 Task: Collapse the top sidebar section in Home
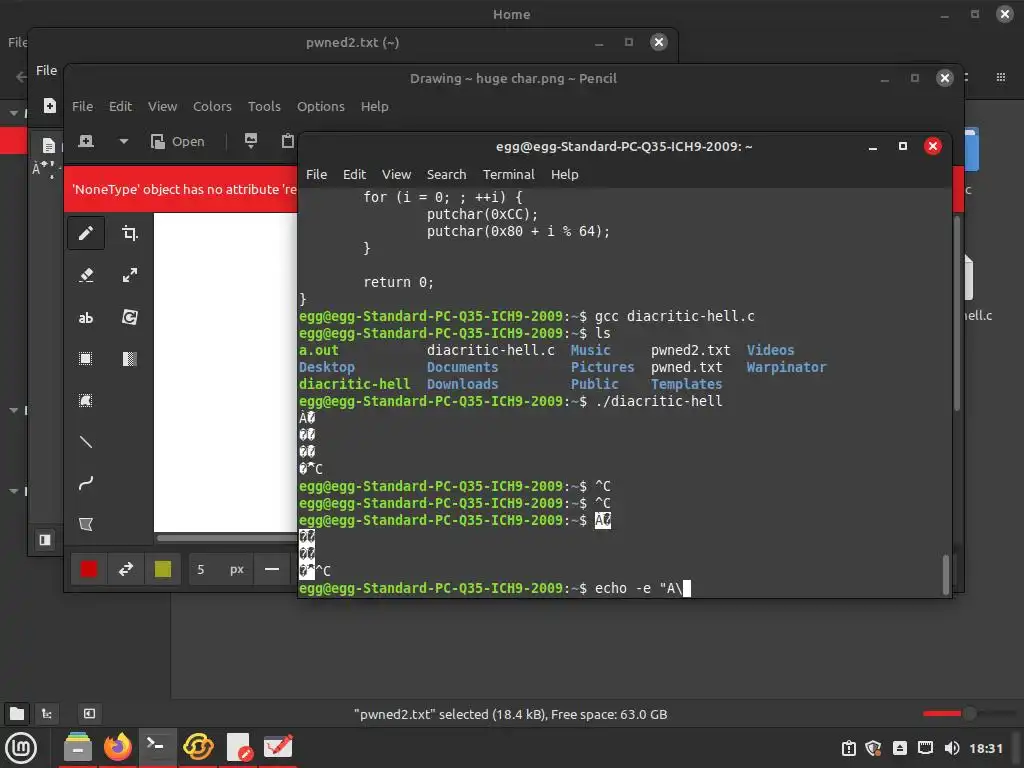point(13,113)
